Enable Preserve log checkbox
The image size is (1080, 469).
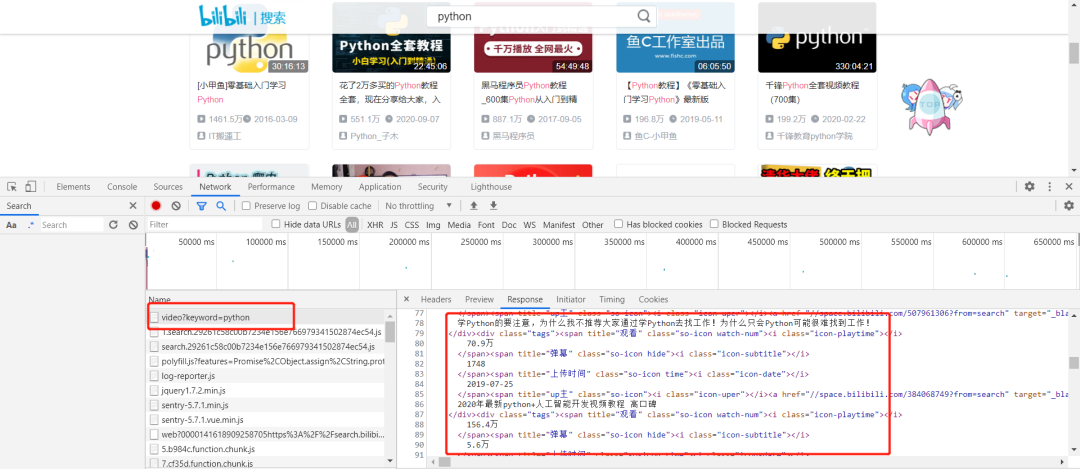coord(246,206)
